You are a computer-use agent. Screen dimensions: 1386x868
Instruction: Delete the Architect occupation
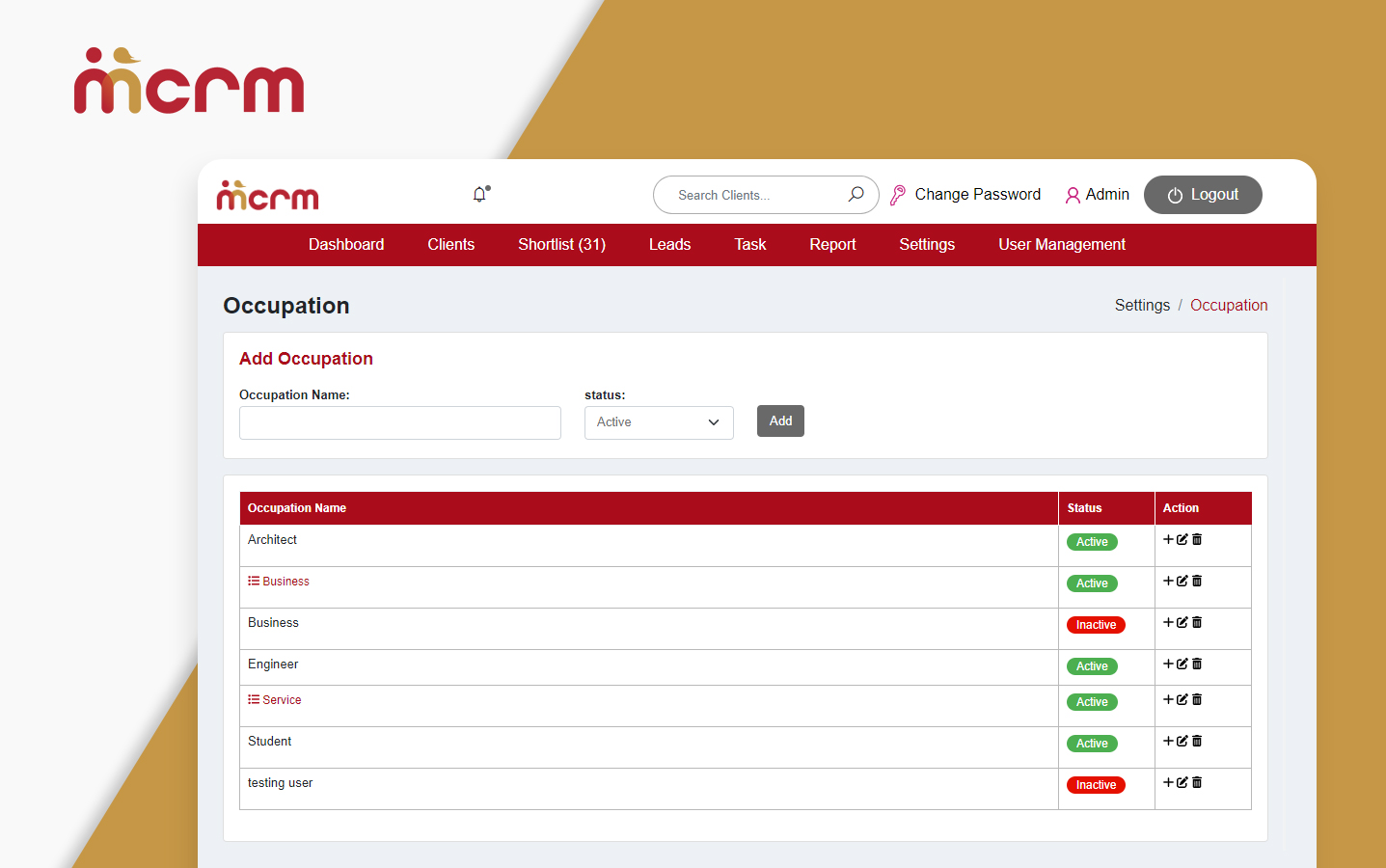pos(1197,539)
